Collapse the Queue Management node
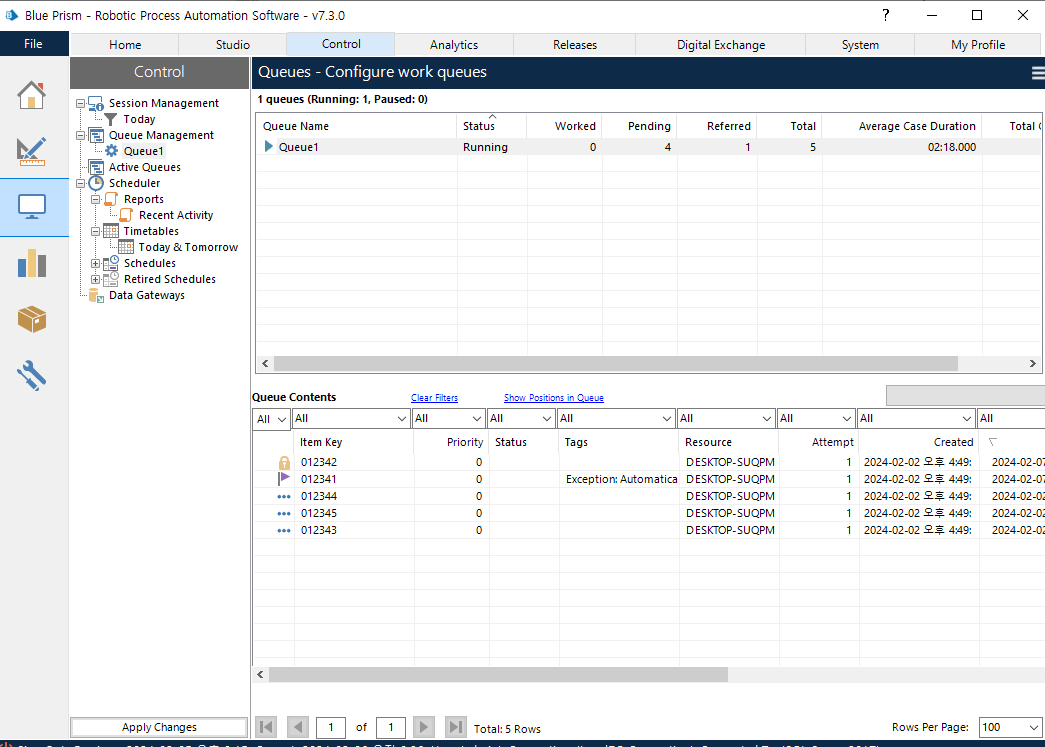This screenshot has width=1045, height=747. [x=81, y=135]
